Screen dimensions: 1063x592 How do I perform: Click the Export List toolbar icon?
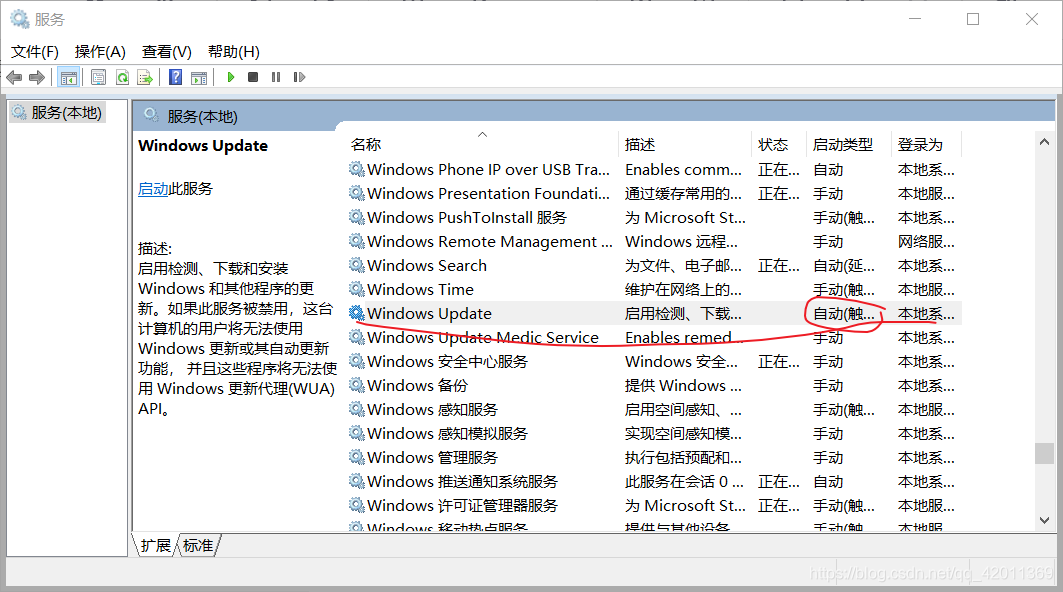[x=145, y=77]
